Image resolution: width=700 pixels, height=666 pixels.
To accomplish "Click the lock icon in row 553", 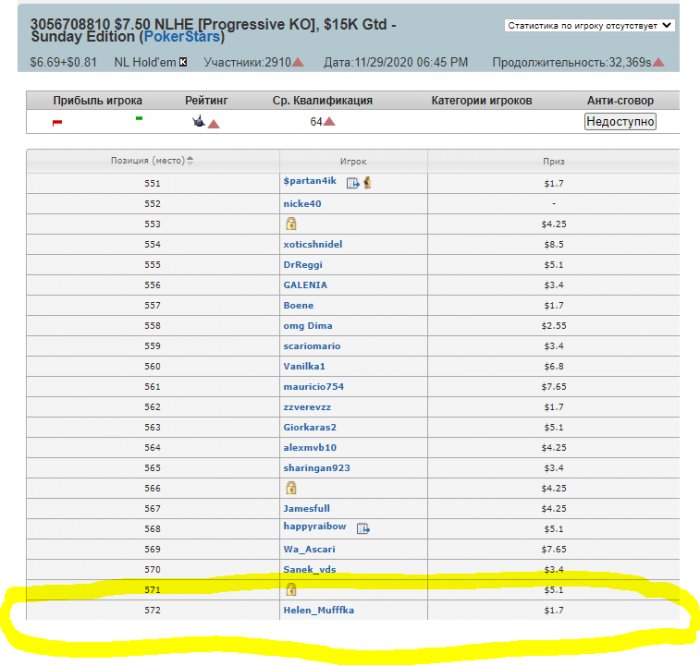I will pyautogui.click(x=291, y=223).
